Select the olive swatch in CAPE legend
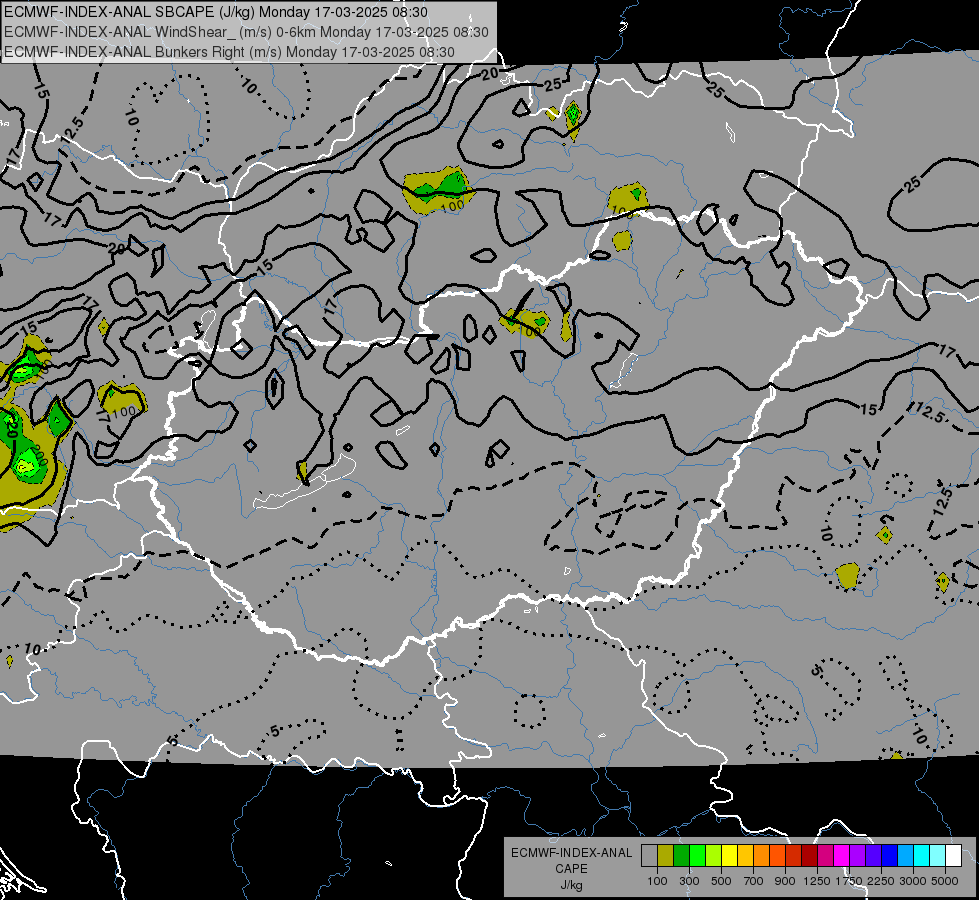The width and height of the screenshot is (979, 900). pyautogui.click(x=666, y=856)
